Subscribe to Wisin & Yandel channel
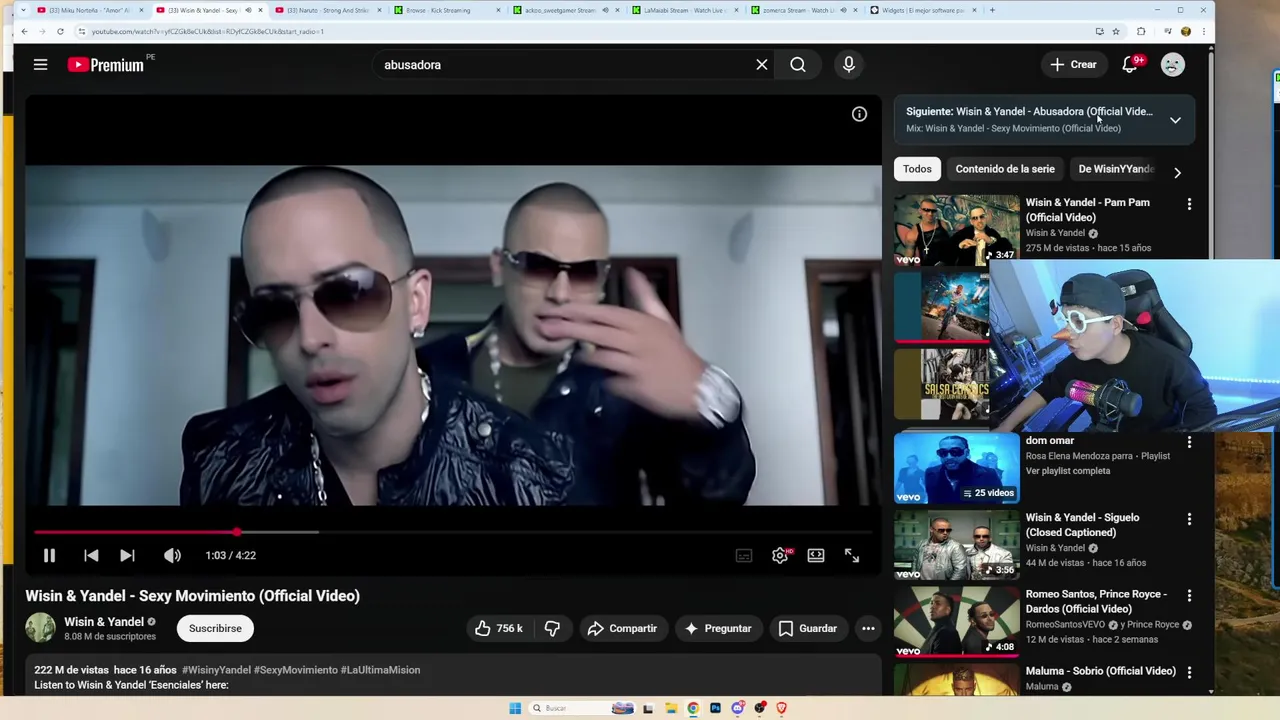 (x=215, y=629)
